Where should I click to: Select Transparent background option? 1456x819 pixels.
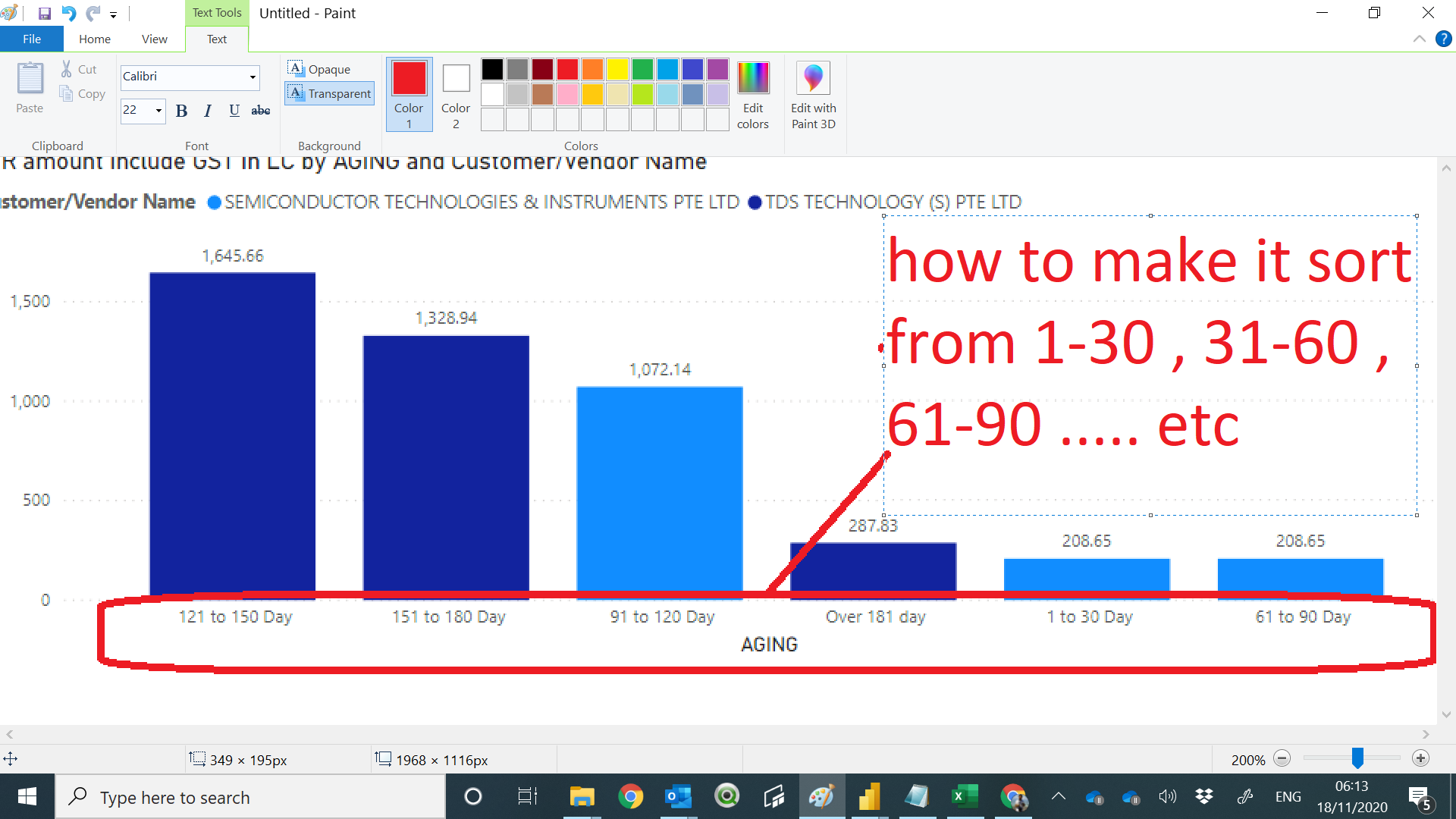tap(330, 93)
